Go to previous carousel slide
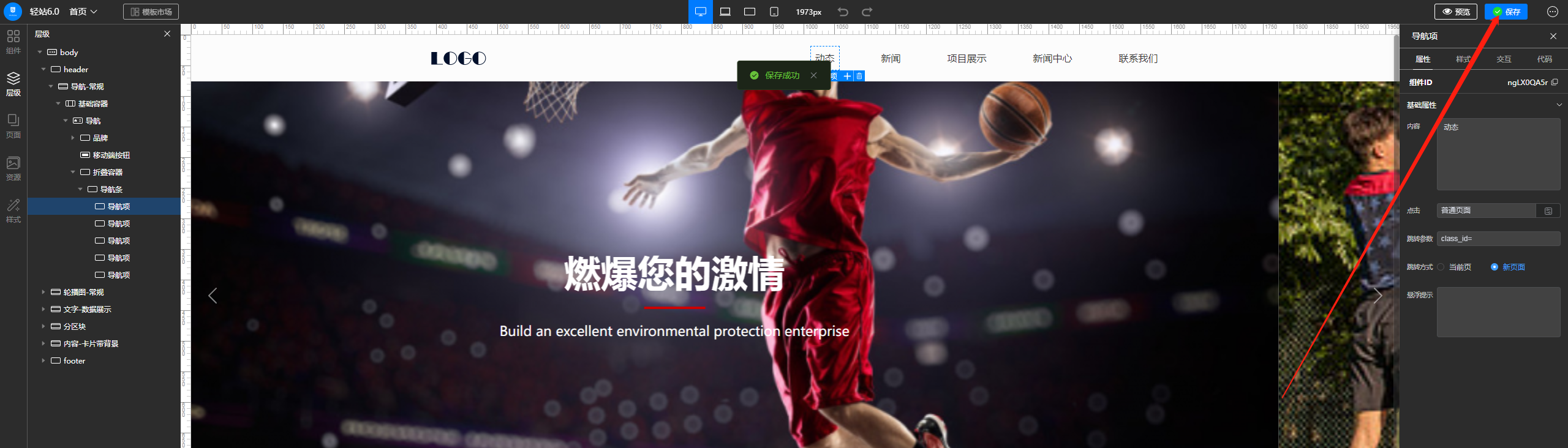This screenshot has height=448, width=1568. (213, 296)
